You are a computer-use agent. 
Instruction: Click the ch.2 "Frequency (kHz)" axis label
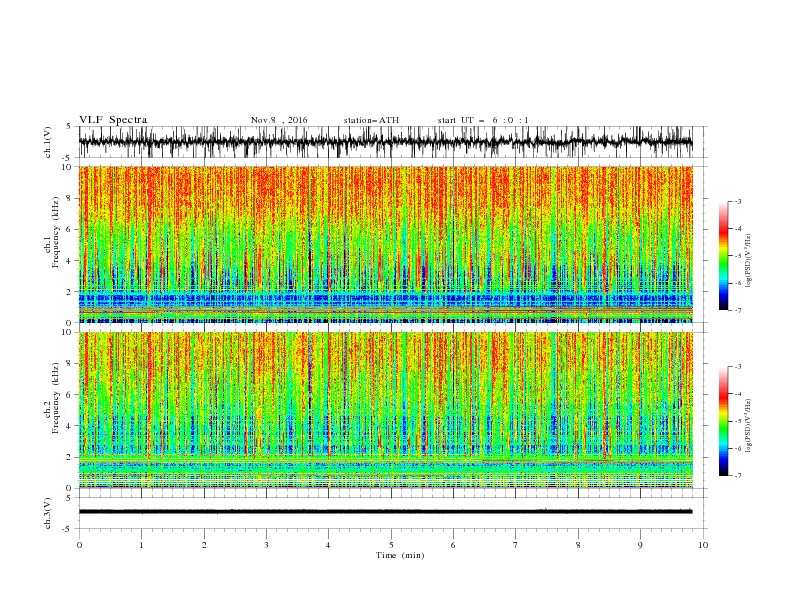tap(55, 397)
